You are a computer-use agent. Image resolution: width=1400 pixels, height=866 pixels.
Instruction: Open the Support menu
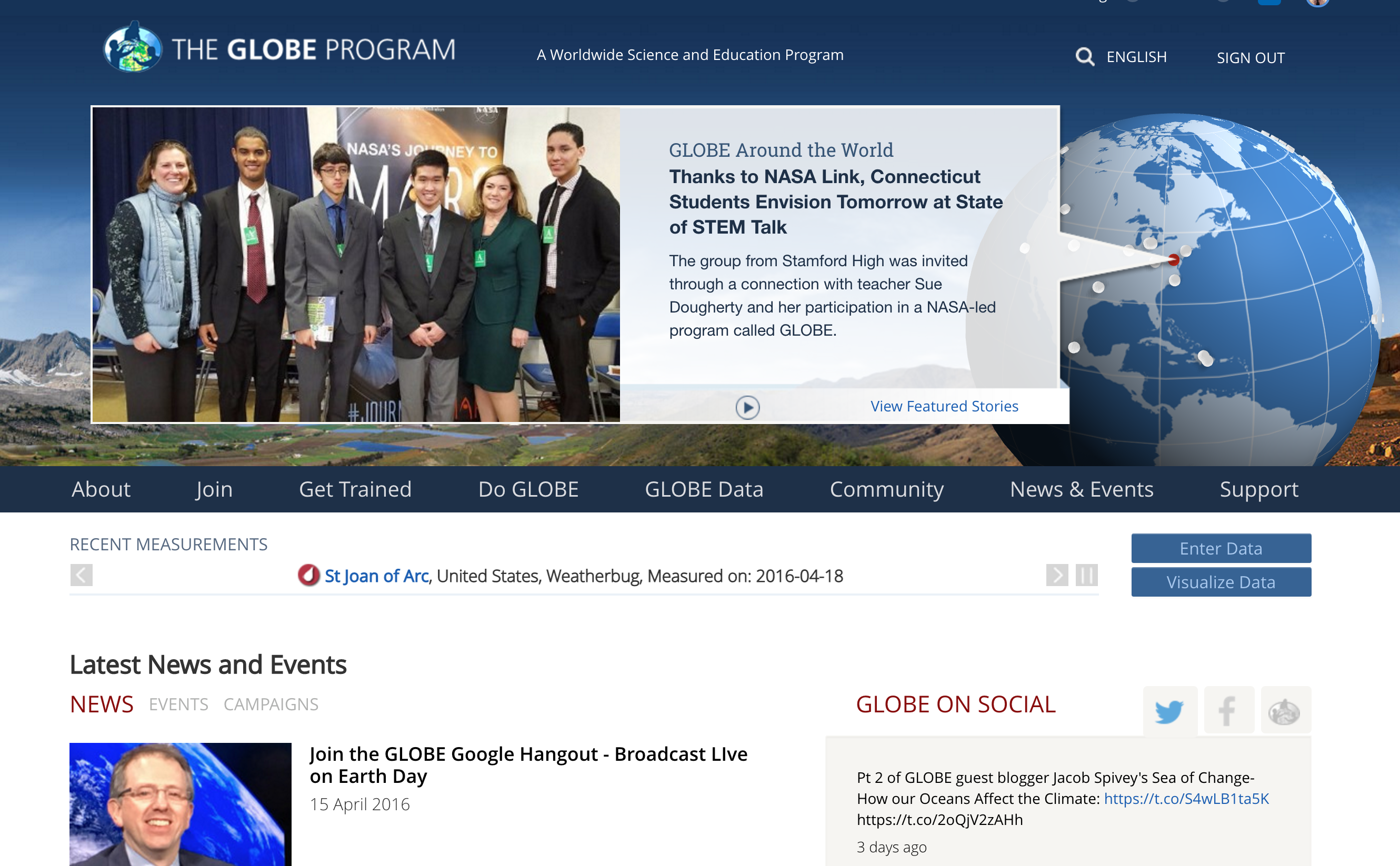1259,489
